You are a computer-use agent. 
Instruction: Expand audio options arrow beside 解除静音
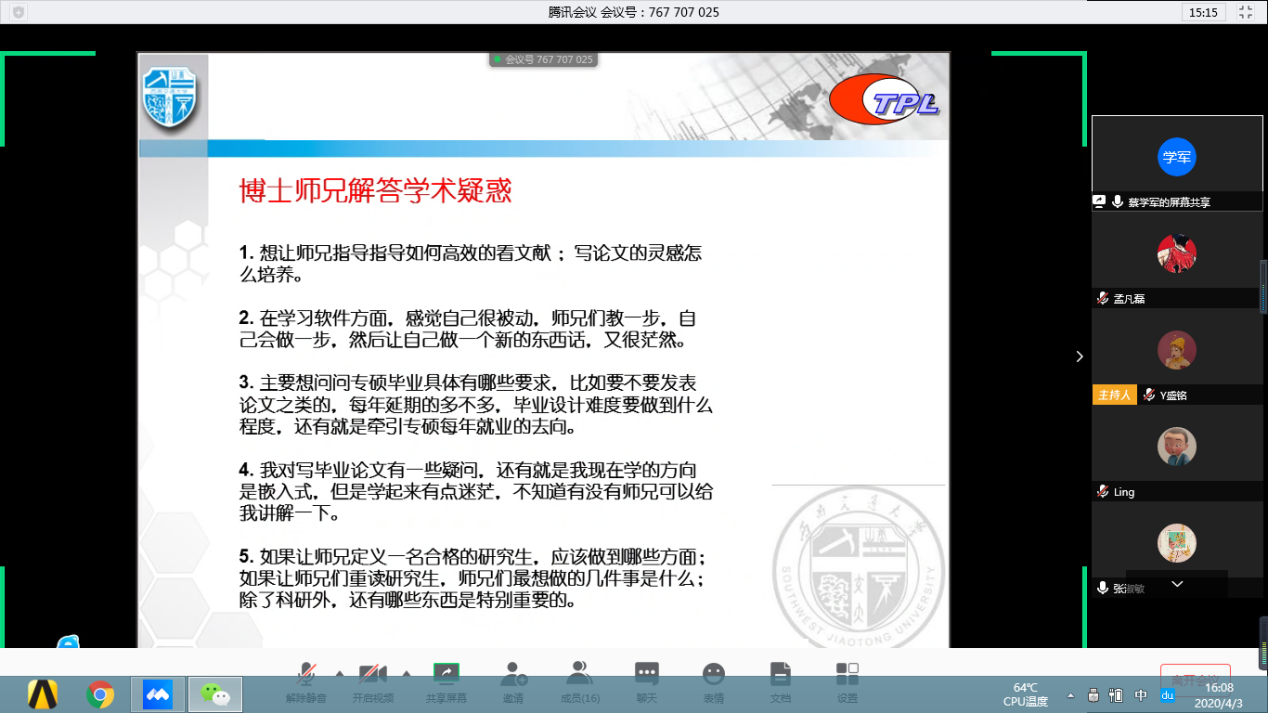pyautogui.click(x=338, y=672)
